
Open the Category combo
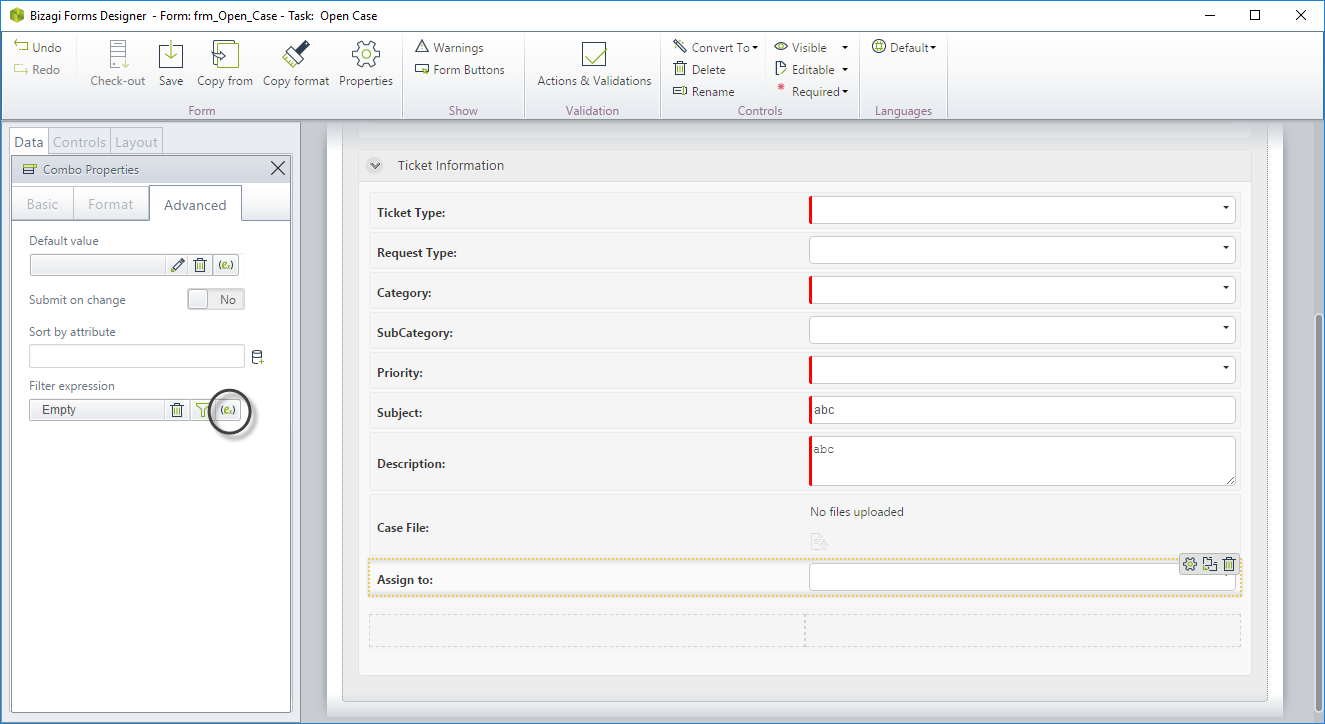click(1022, 290)
